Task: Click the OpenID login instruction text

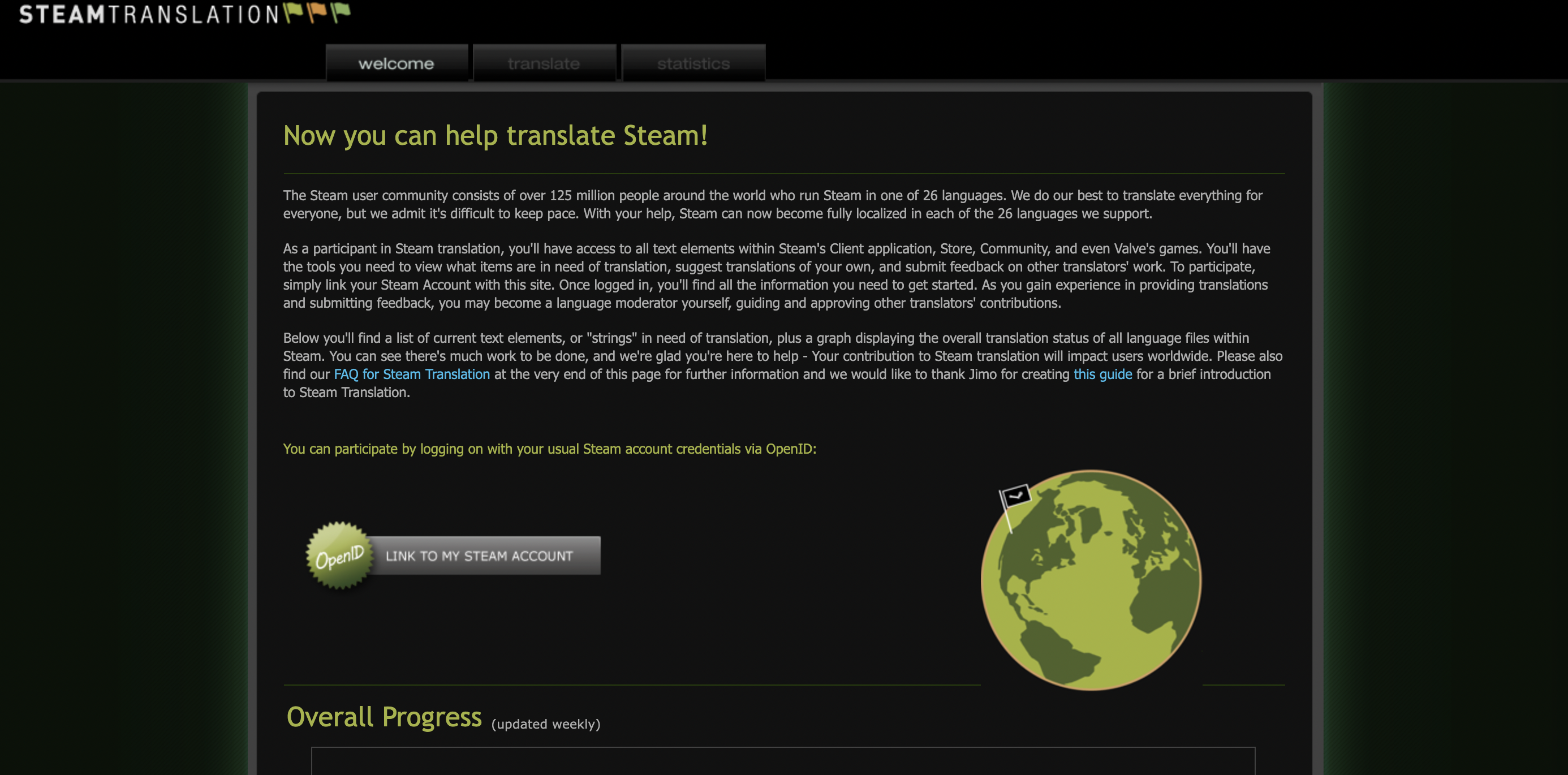Action: click(550, 449)
